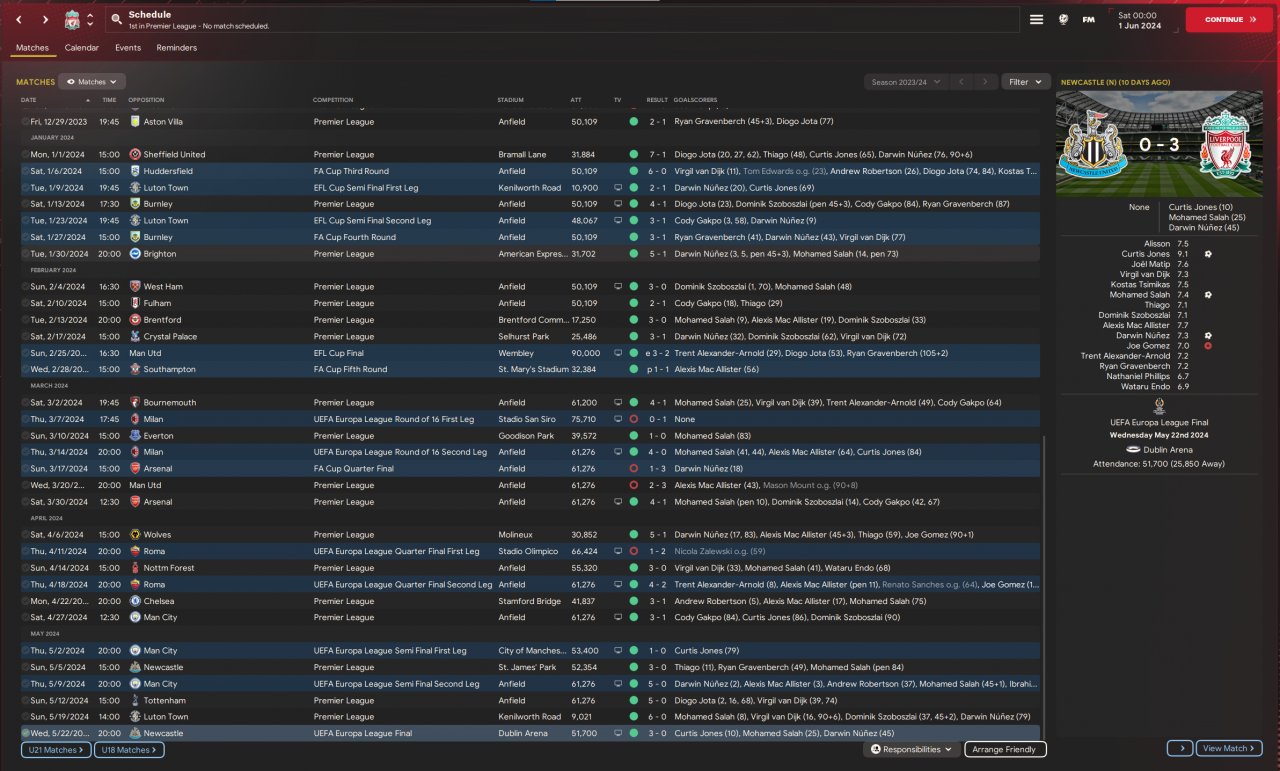This screenshot has width=1280, height=771.
Task: Click Arrange Friendly button
Action: [x=1005, y=749]
